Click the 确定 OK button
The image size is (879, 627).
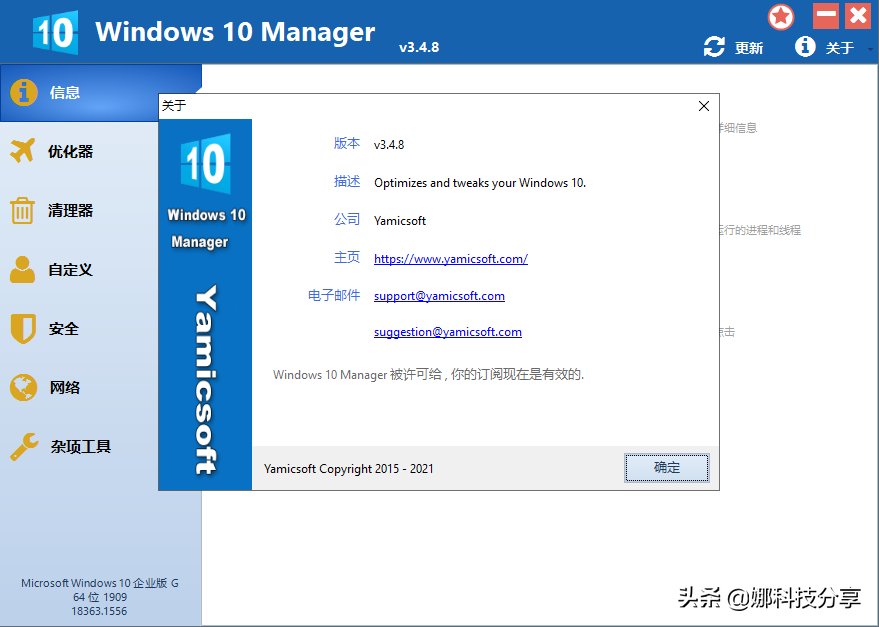(x=667, y=468)
